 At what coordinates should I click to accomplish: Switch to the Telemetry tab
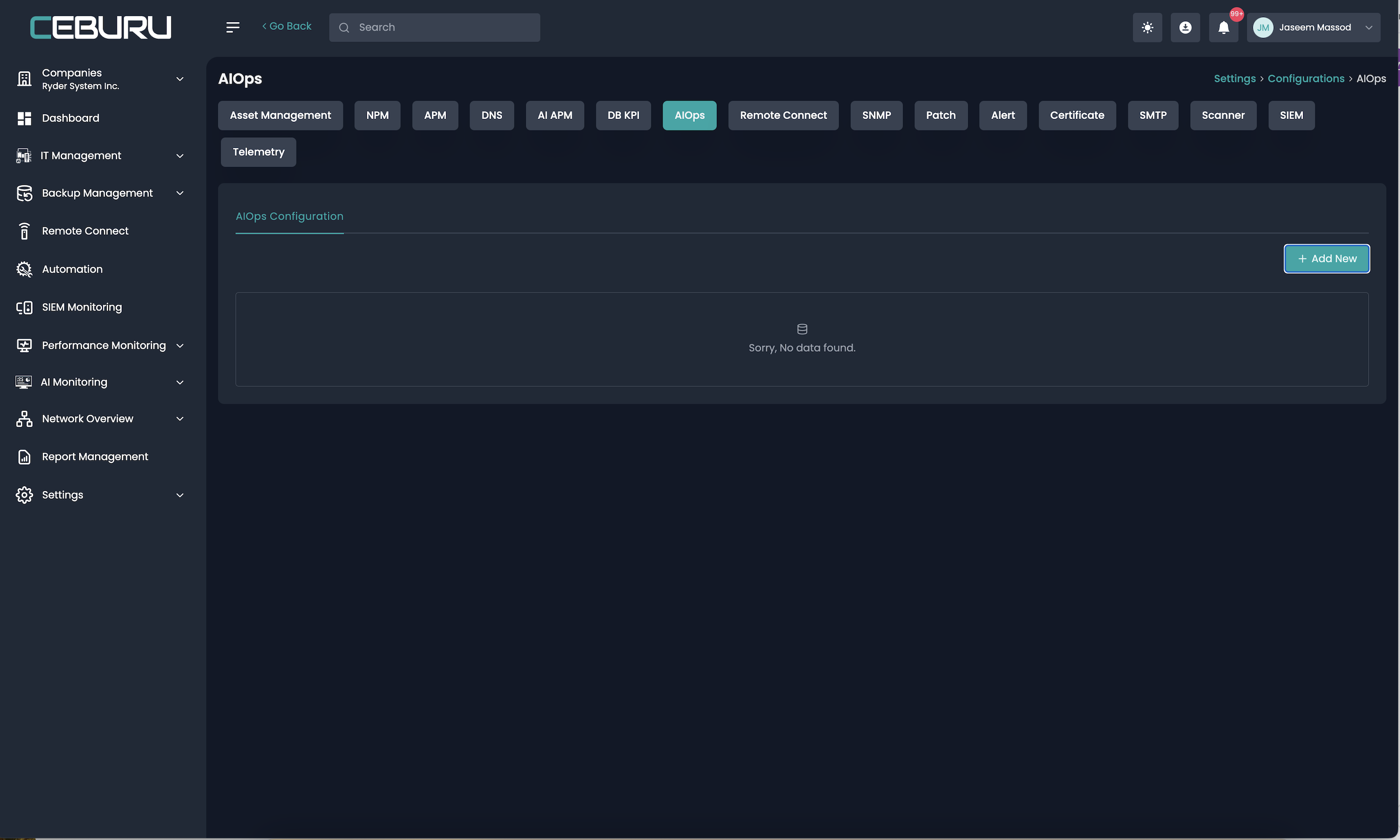click(x=258, y=152)
